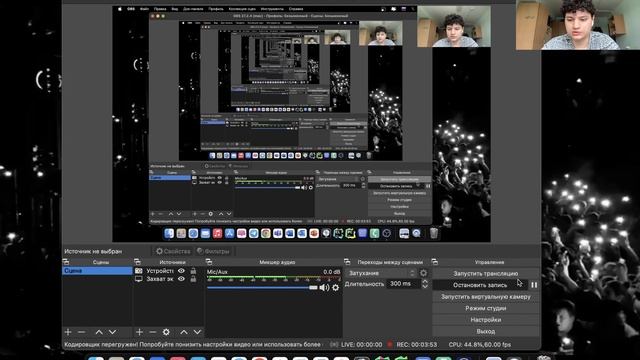Screen dimensions: 640x360
Task: Click the Trash icon in the previewed Dock
Action: [433, 233]
